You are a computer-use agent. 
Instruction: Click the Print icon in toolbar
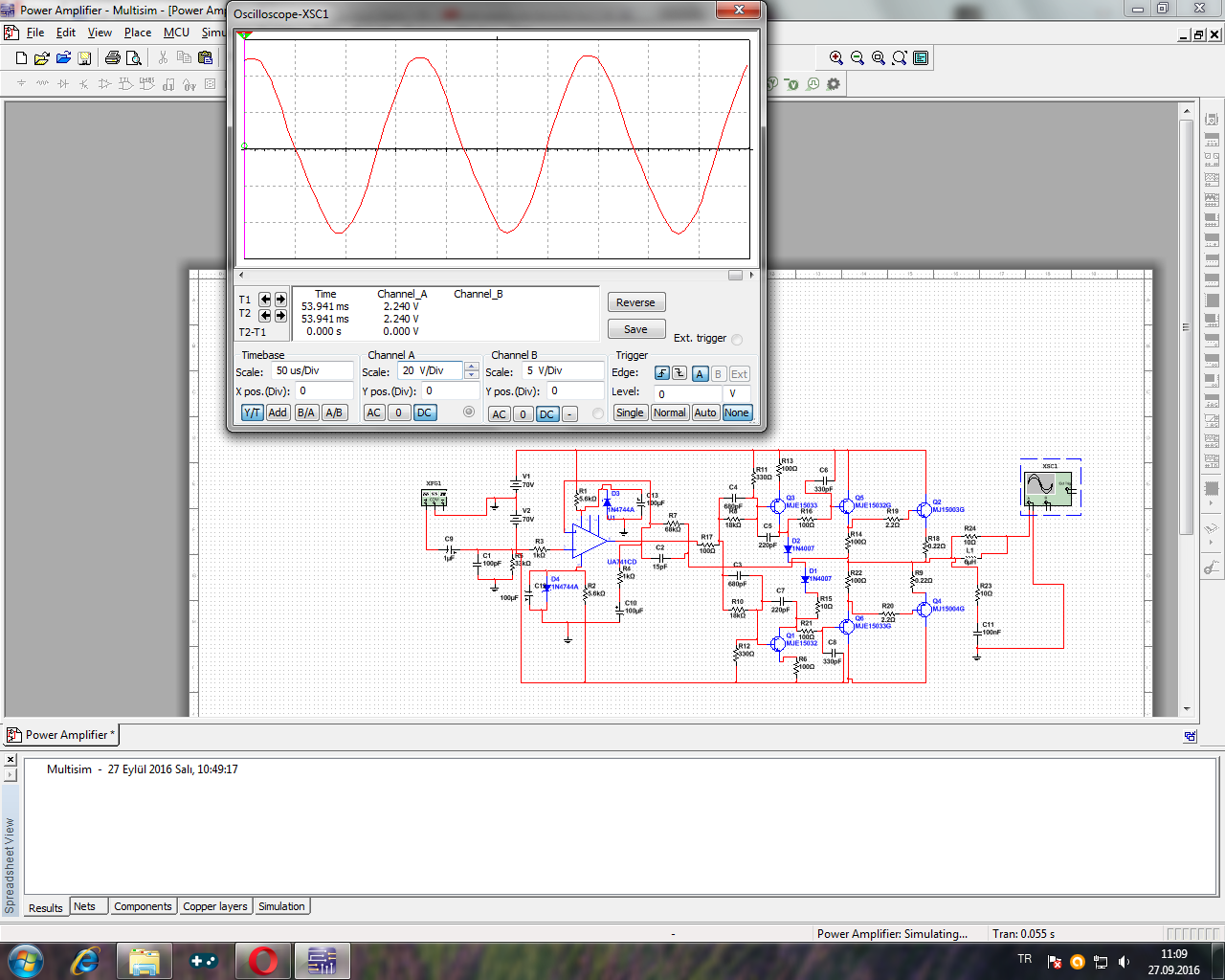pos(113,57)
